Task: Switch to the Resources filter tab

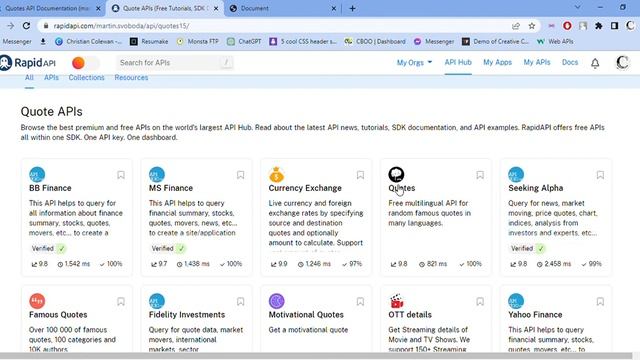Action: [131, 78]
